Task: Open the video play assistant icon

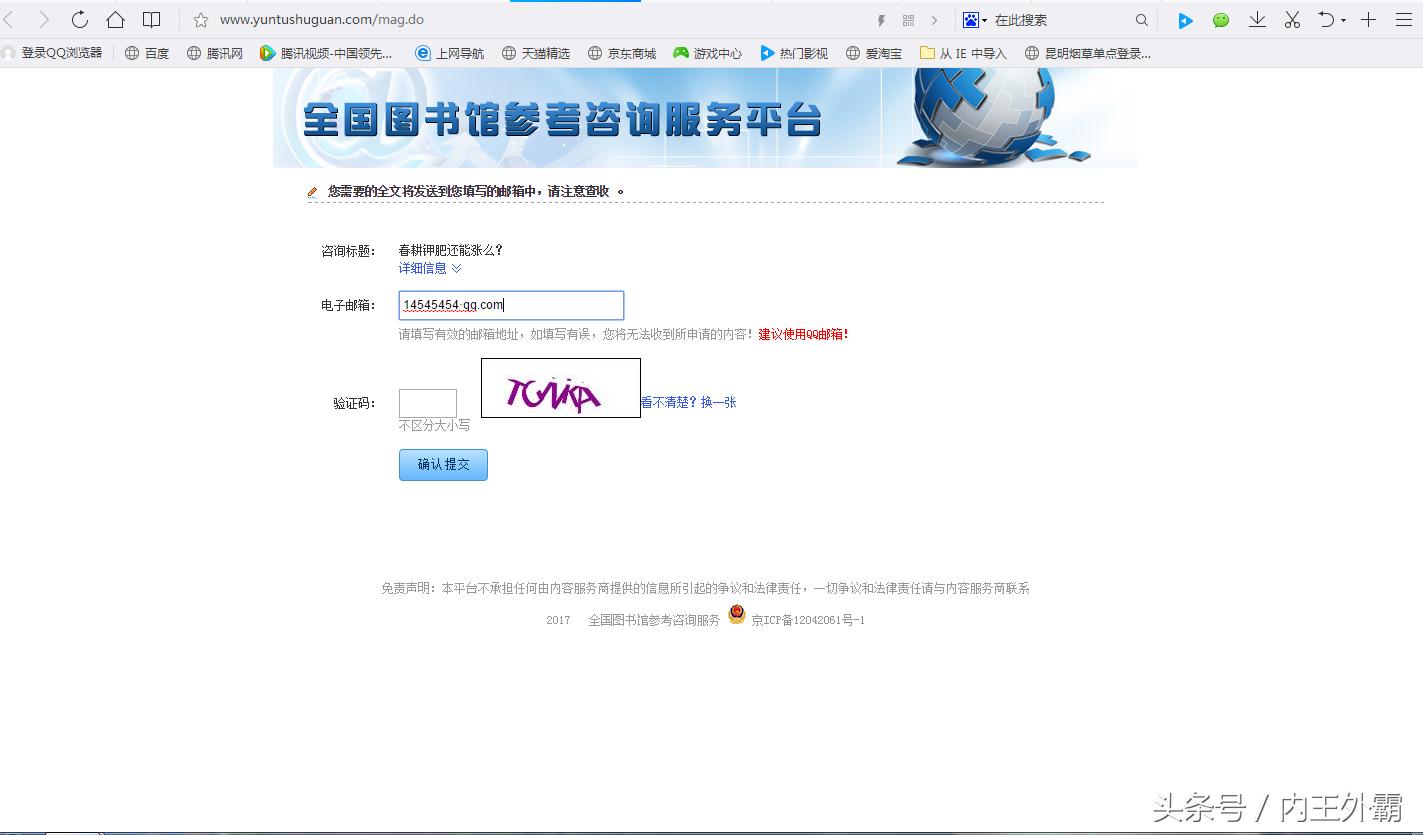Action: (1185, 19)
